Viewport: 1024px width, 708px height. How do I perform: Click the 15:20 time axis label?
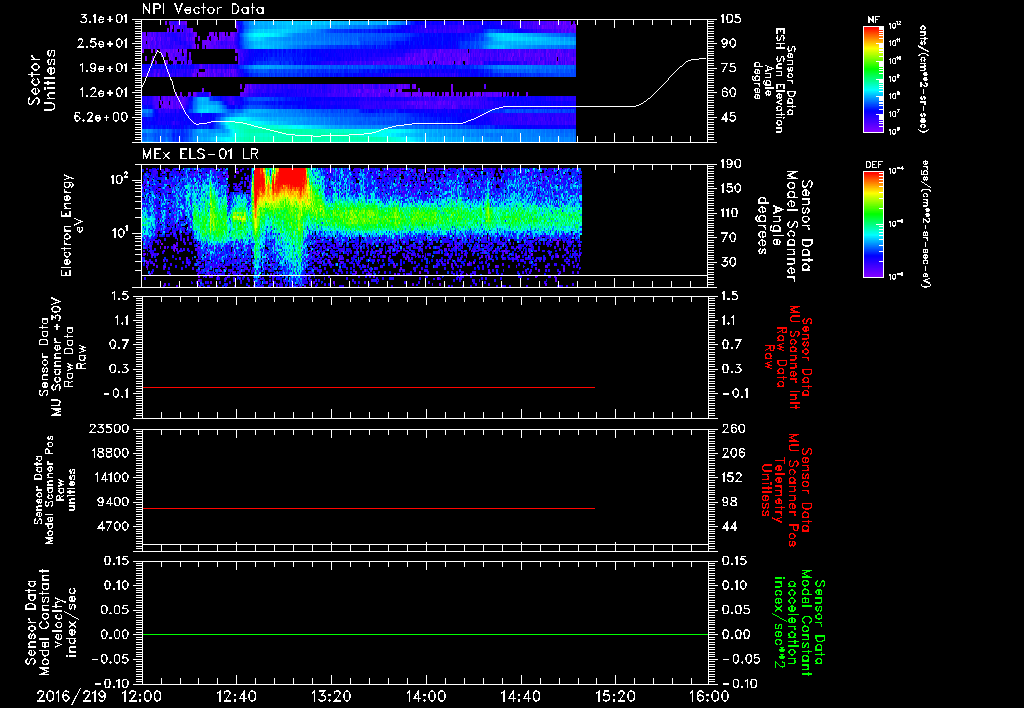coord(615,696)
